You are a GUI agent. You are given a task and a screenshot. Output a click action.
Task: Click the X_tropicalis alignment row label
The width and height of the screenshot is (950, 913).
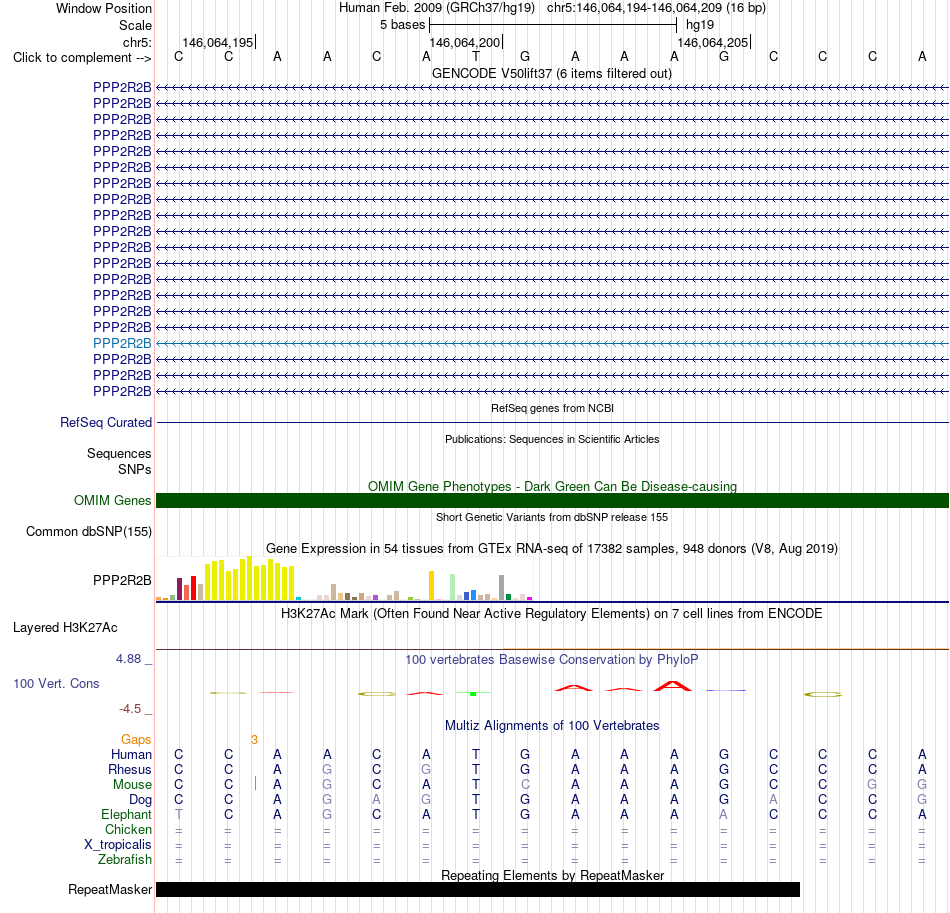[118, 845]
